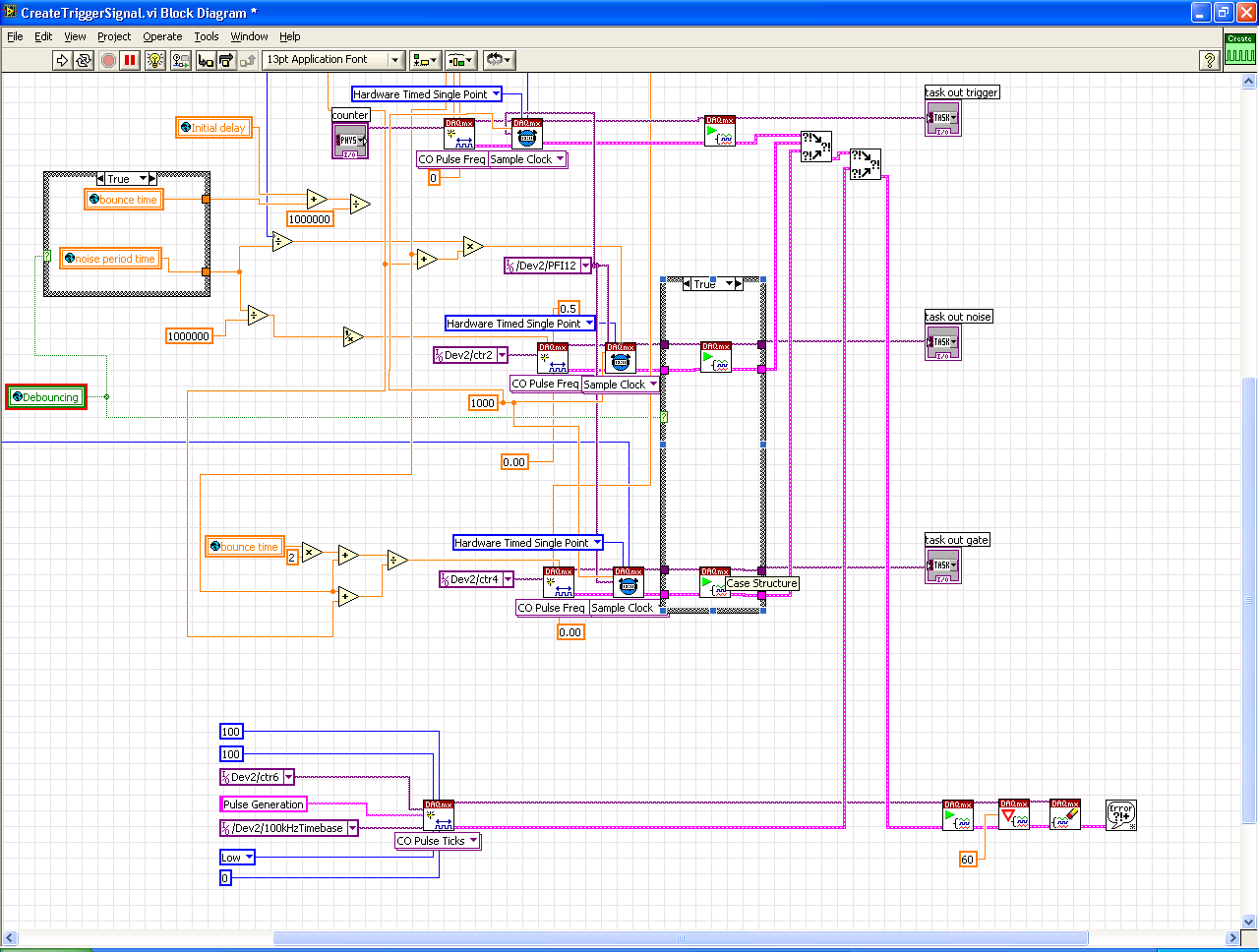The width and height of the screenshot is (1259, 952).
Task: Select the counter physical channel terminal
Action: coord(350,140)
